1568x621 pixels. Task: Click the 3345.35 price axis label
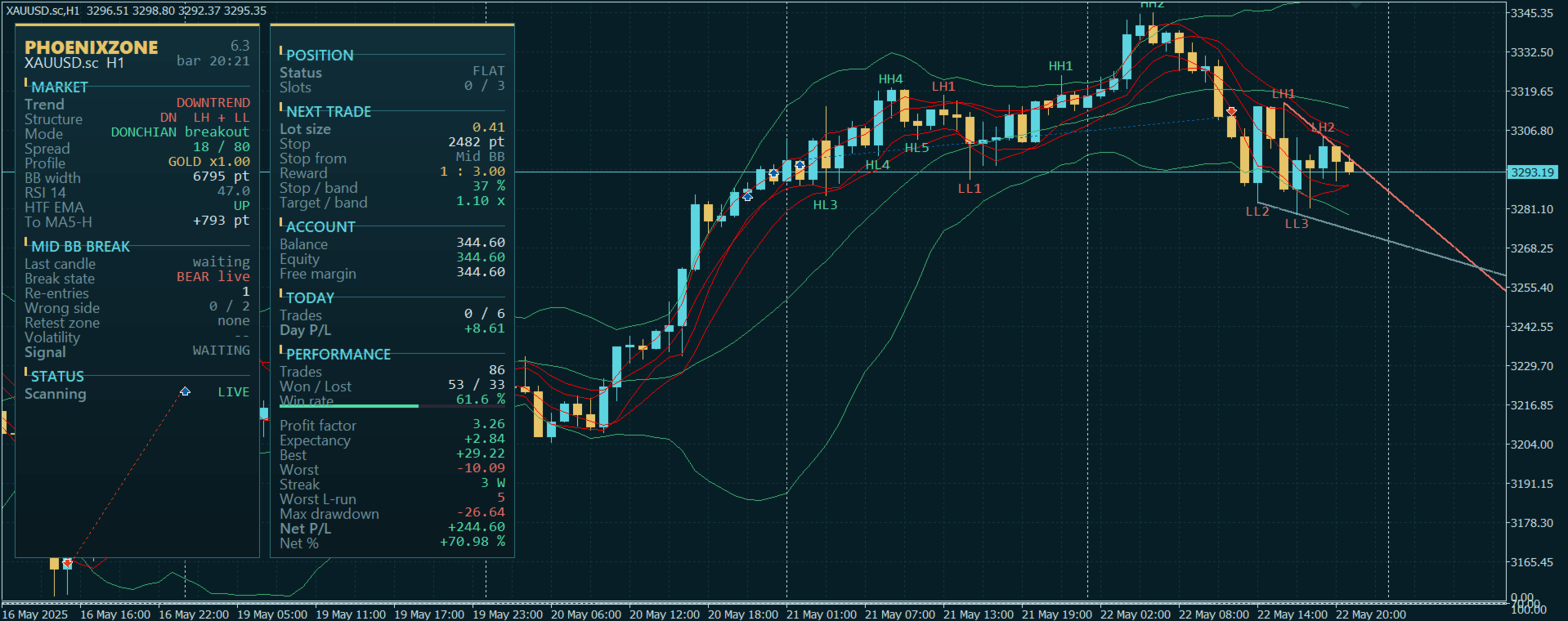point(1531,13)
